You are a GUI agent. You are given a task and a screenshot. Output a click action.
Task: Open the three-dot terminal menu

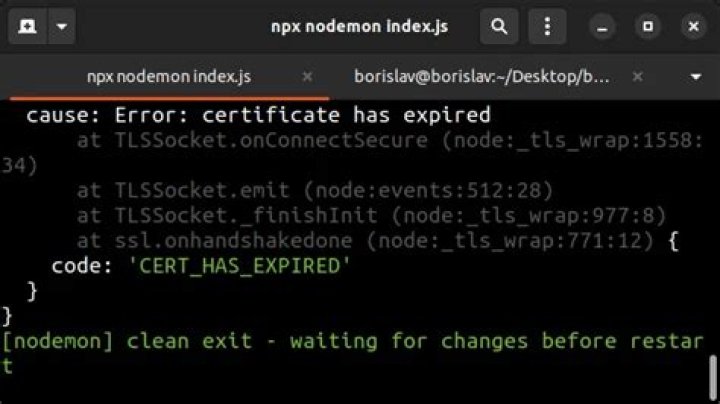(x=547, y=27)
